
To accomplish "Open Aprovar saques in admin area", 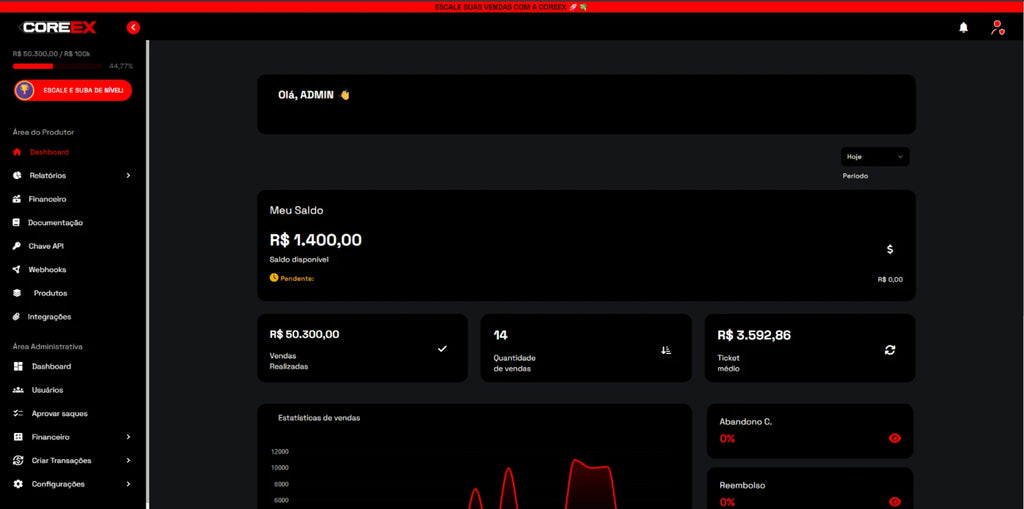I will (59, 414).
